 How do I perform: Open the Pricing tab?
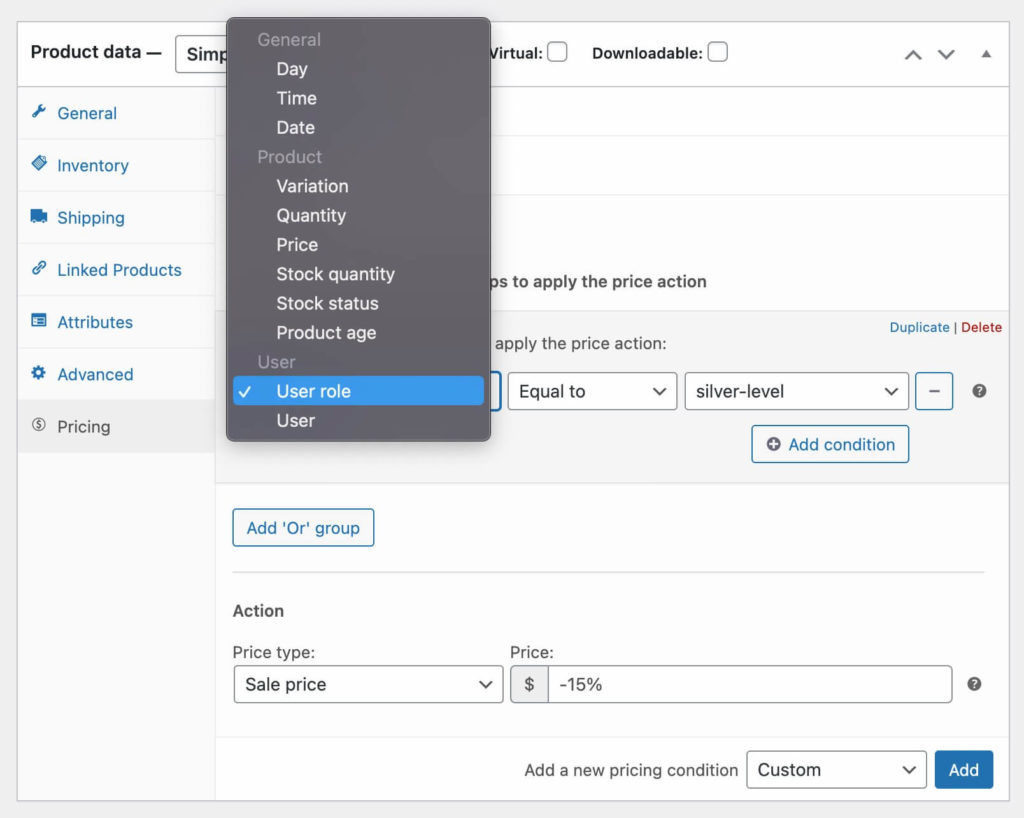click(116, 426)
